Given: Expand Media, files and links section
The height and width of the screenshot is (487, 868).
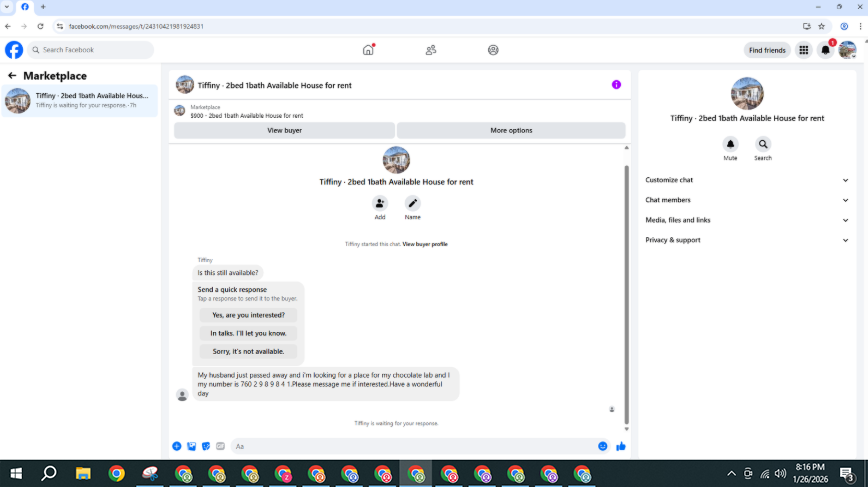Looking at the screenshot, I should click(747, 220).
